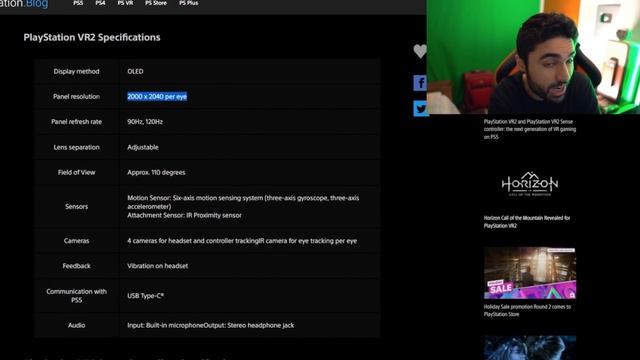
Task: Open the PS VR menu item
Action: tap(125, 3)
